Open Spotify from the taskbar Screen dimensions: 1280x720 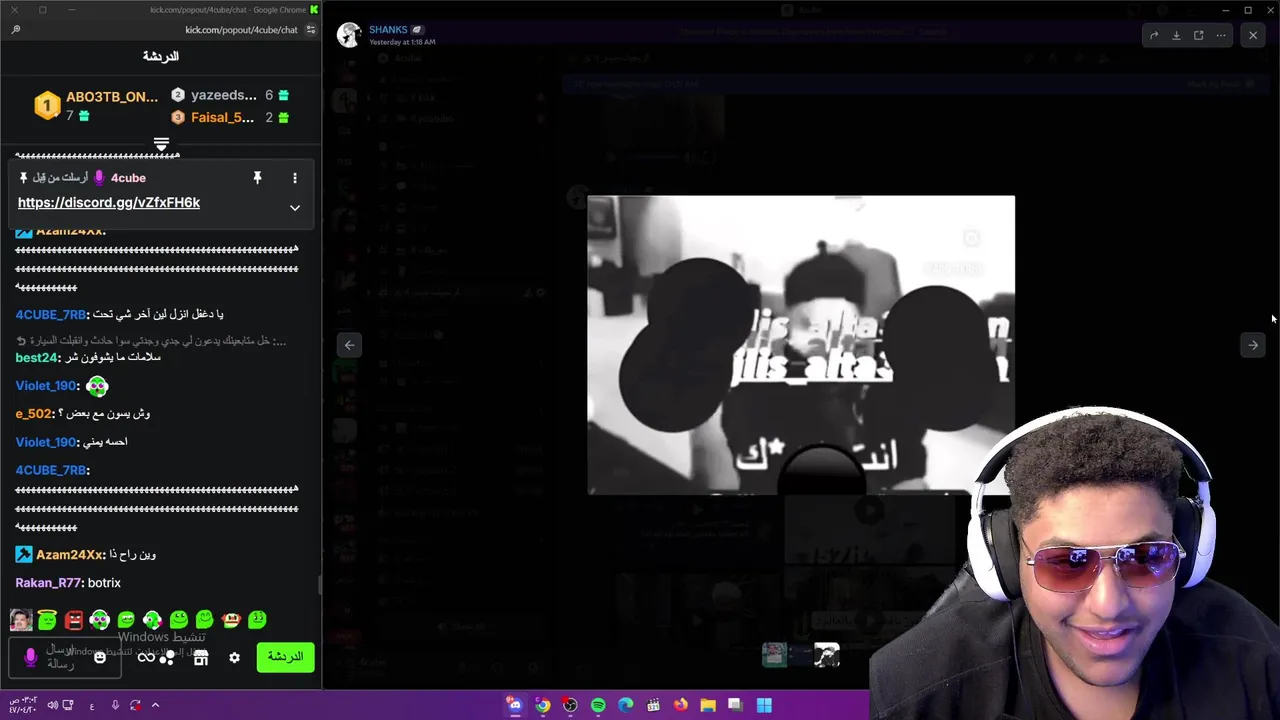[598, 705]
